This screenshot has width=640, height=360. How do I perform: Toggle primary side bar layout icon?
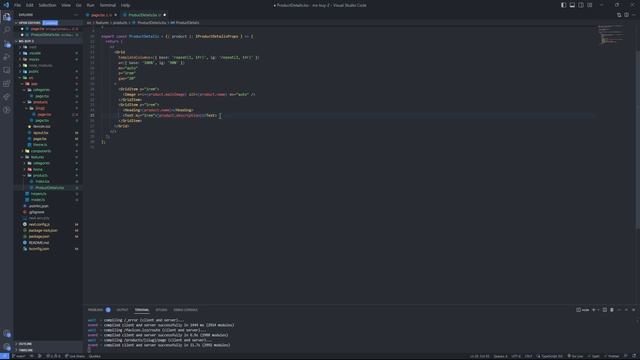click(563, 5)
